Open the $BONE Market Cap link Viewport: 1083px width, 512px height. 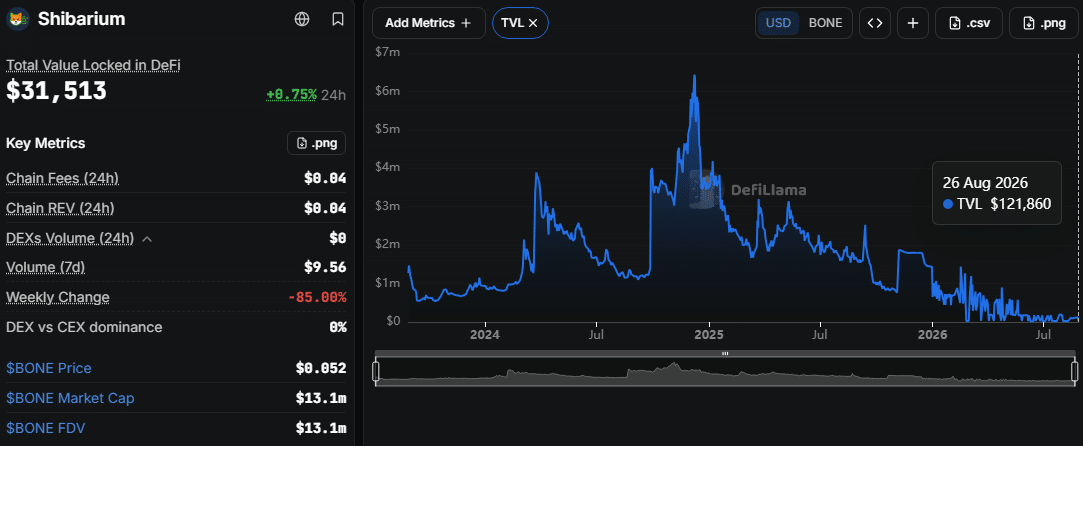(x=70, y=398)
